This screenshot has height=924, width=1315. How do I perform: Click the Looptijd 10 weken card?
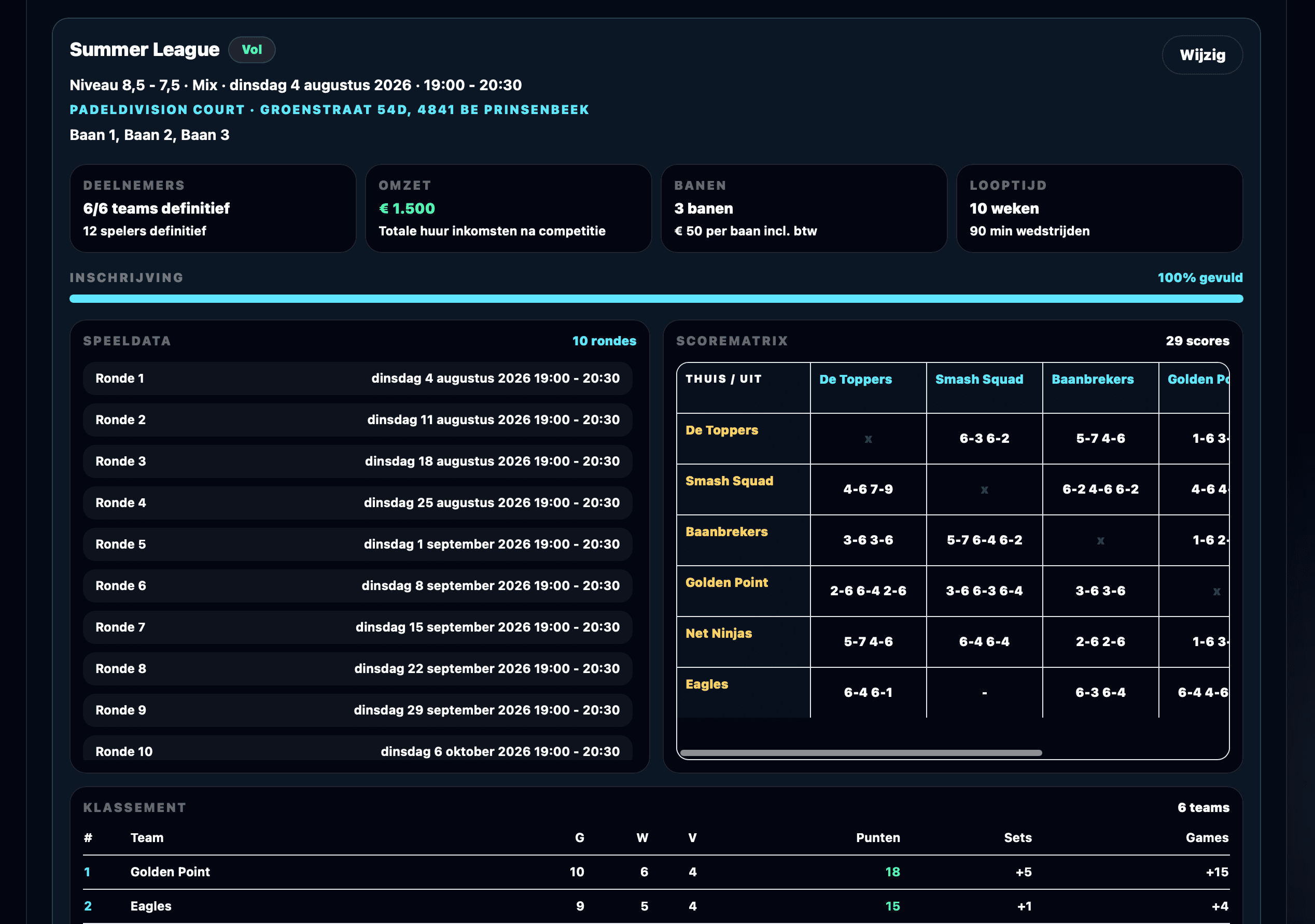(1099, 208)
